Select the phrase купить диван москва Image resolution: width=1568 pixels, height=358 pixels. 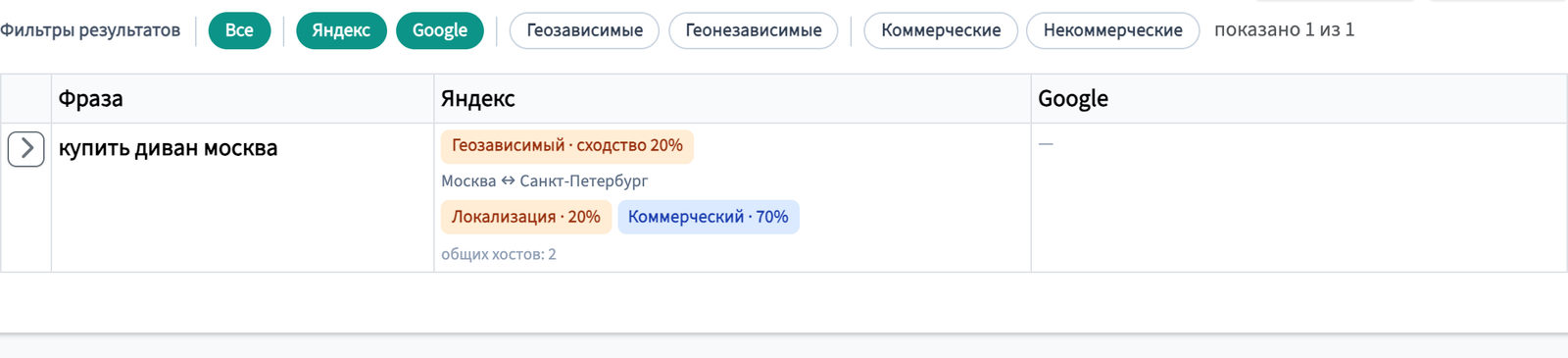pyautogui.click(x=169, y=148)
